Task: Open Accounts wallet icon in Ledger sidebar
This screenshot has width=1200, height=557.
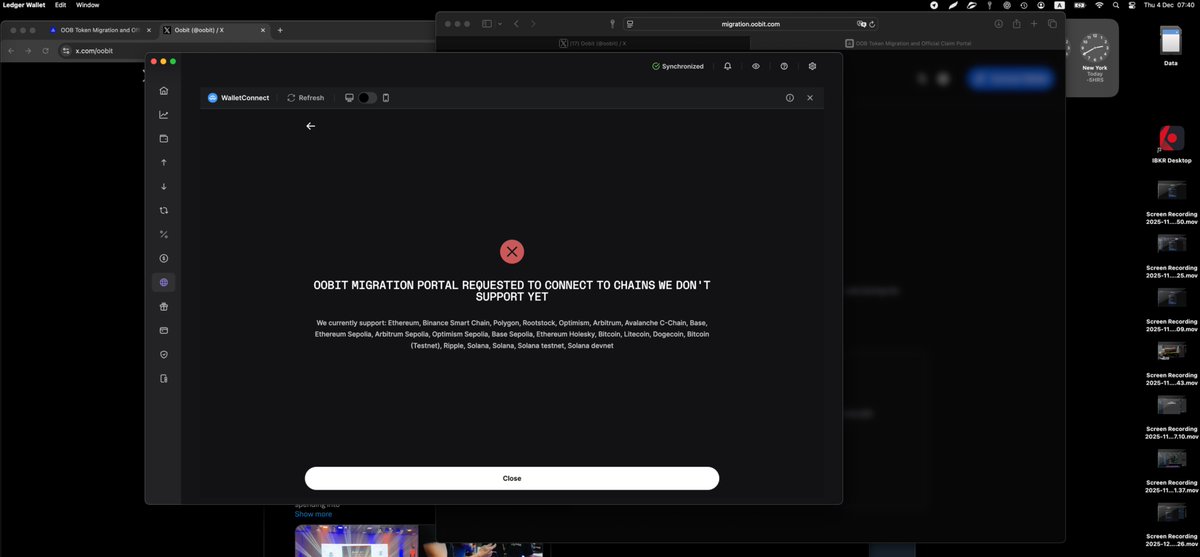Action: click(x=164, y=139)
